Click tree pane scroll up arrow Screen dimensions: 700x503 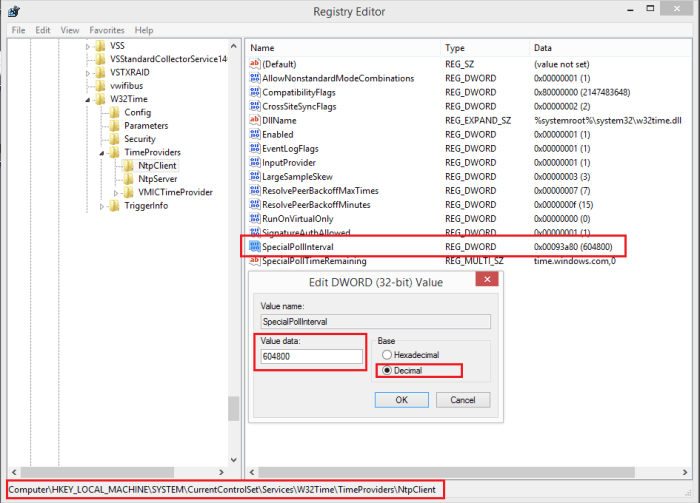(x=233, y=46)
